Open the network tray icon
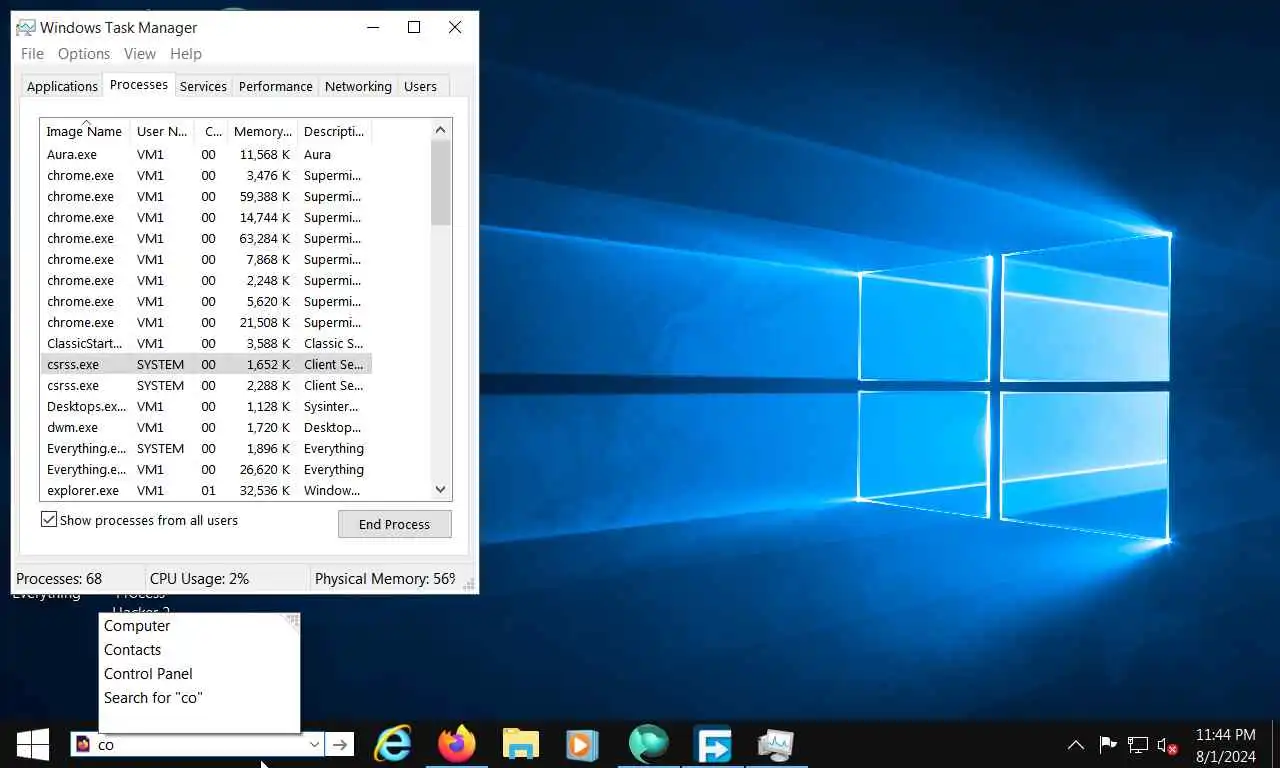Viewport: 1280px width, 768px height. click(1138, 745)
